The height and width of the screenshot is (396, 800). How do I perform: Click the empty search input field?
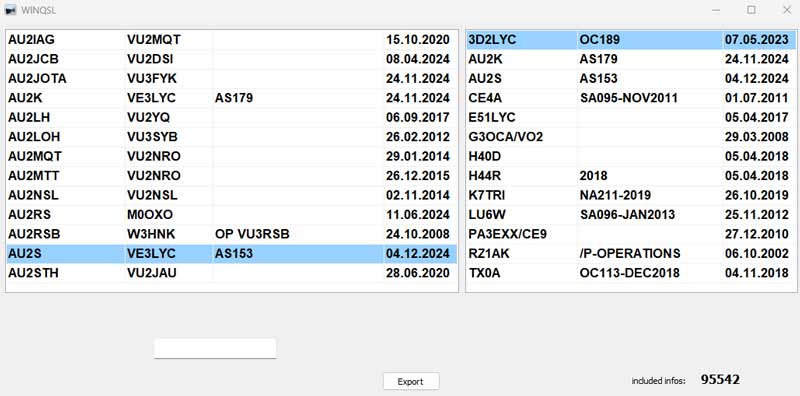coord(215,349)
